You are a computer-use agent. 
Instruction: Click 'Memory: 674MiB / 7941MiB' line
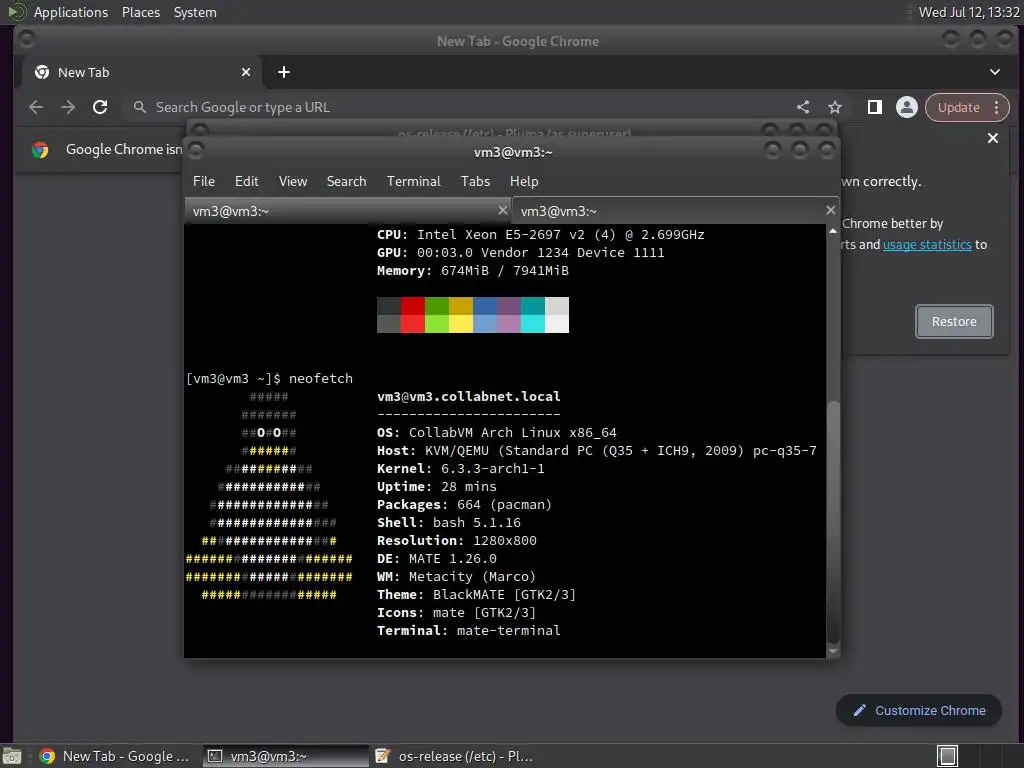click(472, 270)
